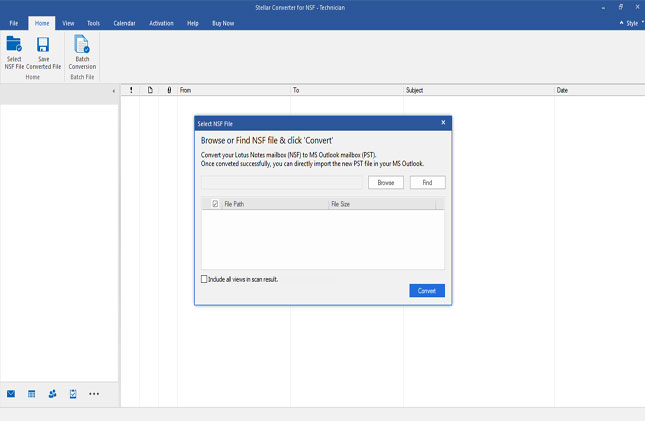Open the Tools tab
The height and width of the screenshot is (421, 645).
point(93,23)
